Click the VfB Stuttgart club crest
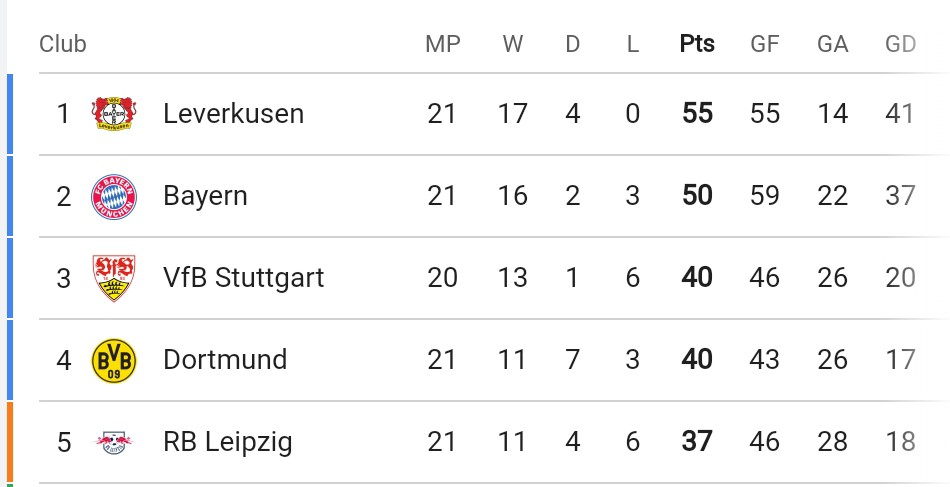 [x=113, y=278]
